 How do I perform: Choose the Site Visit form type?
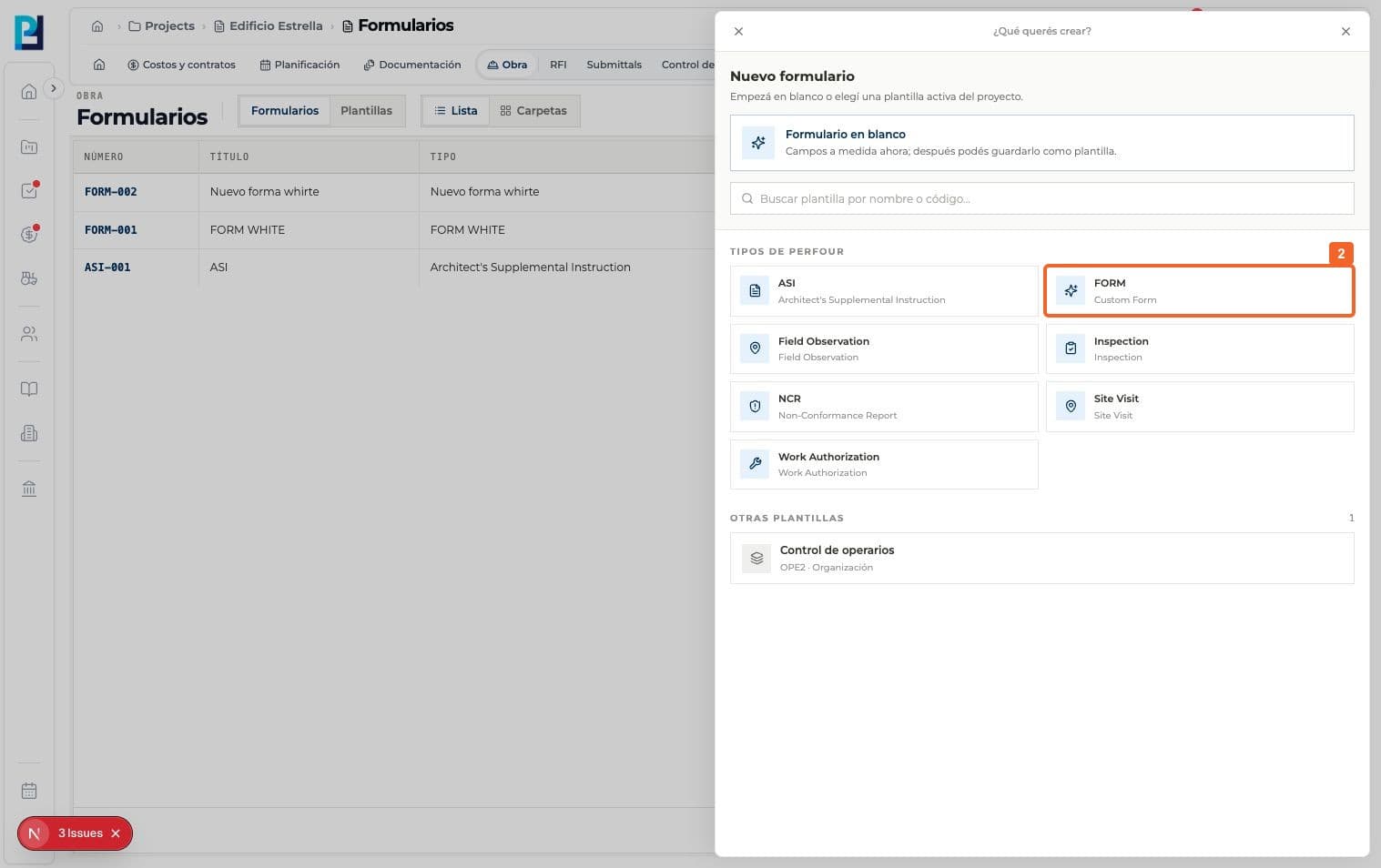tap(1200, 407)
